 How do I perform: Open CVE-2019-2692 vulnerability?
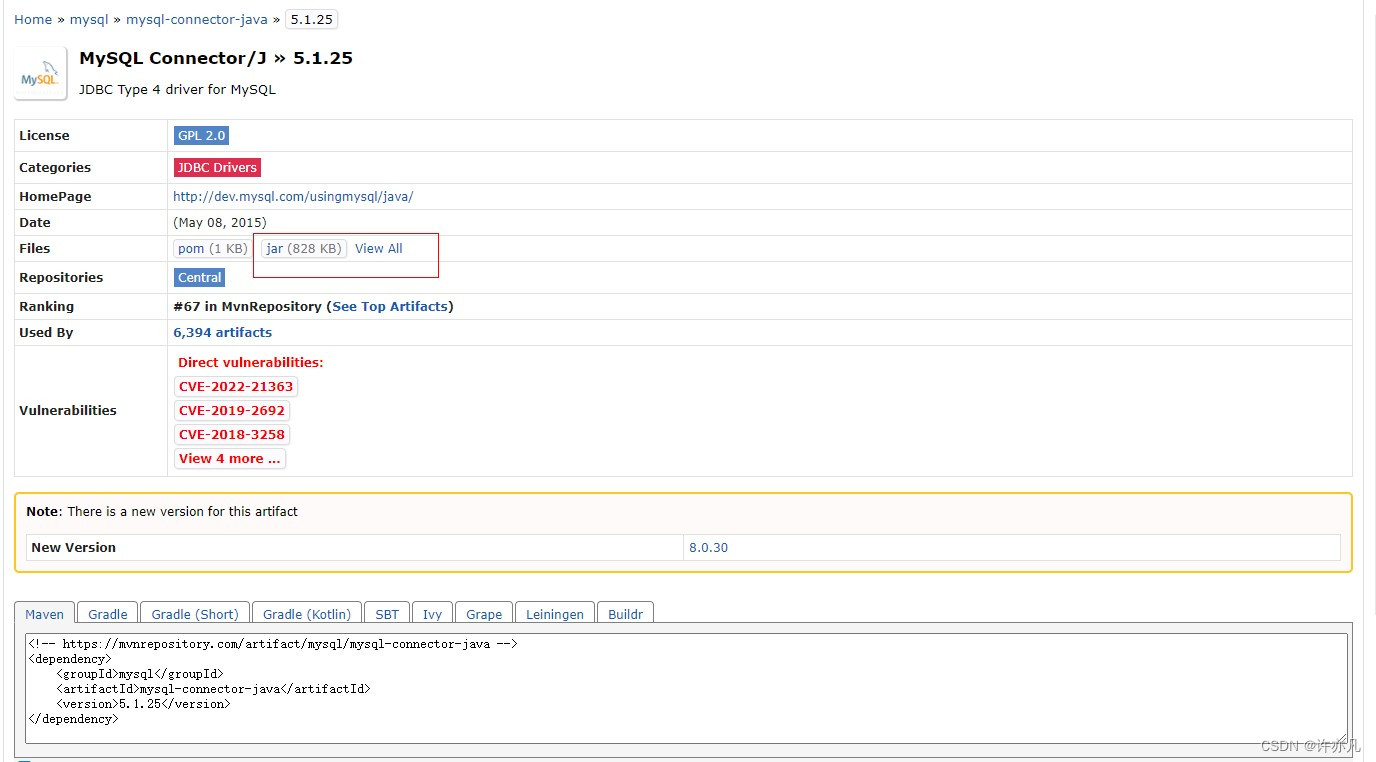click(232, 410)
